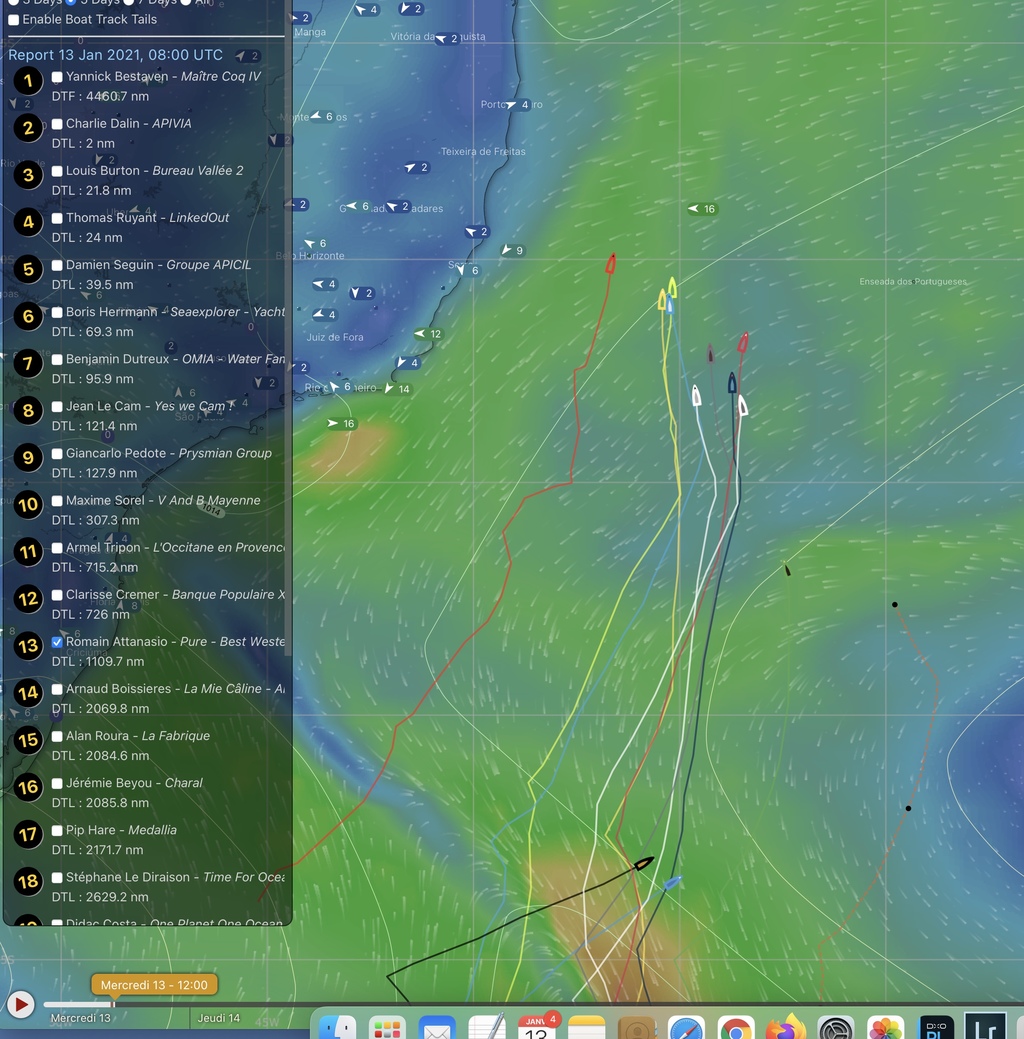
Task: Click the Juiz de Fora map label
Action: (335, 337)
